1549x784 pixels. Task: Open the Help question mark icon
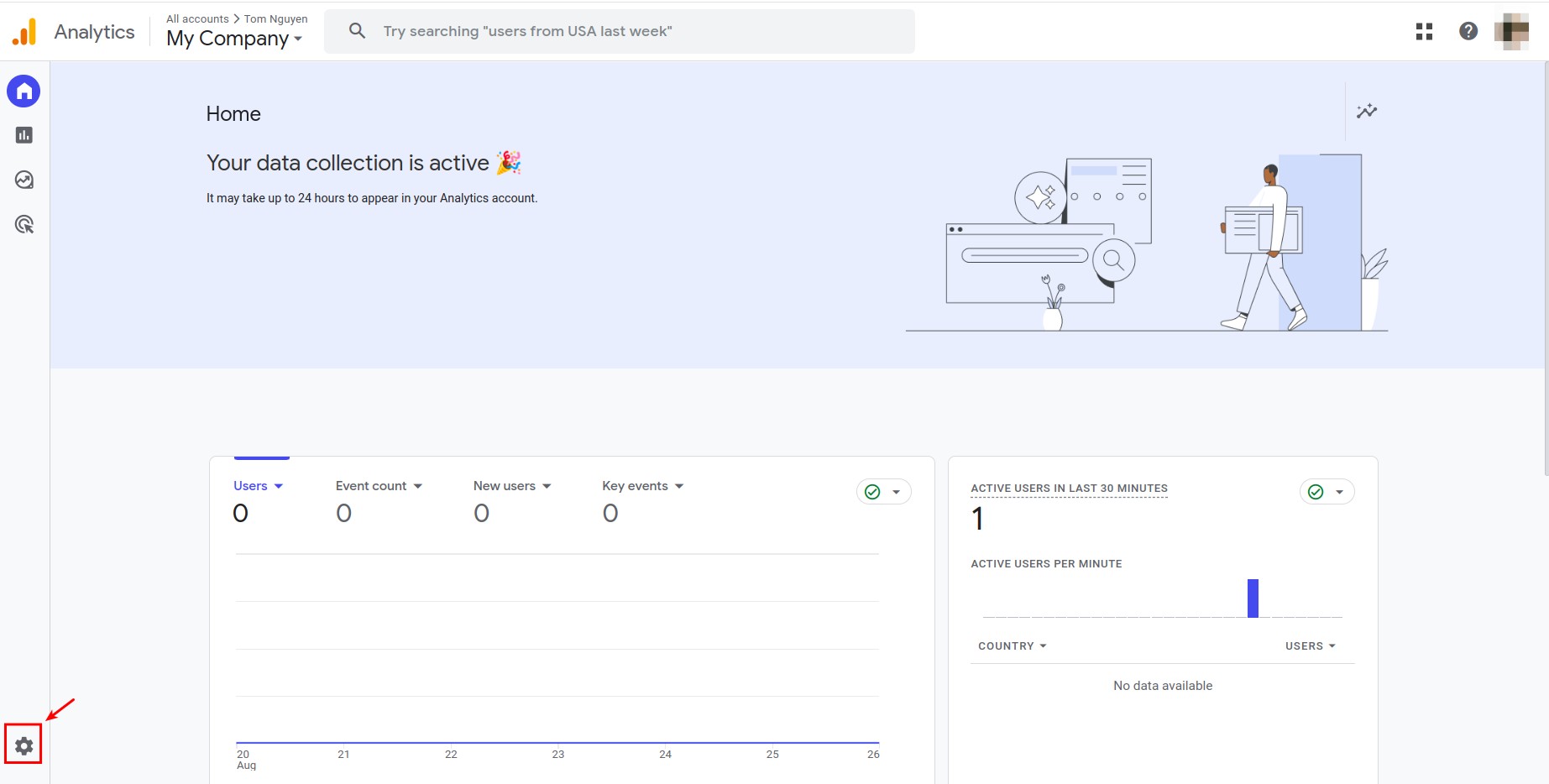(x=1468, y=31)
